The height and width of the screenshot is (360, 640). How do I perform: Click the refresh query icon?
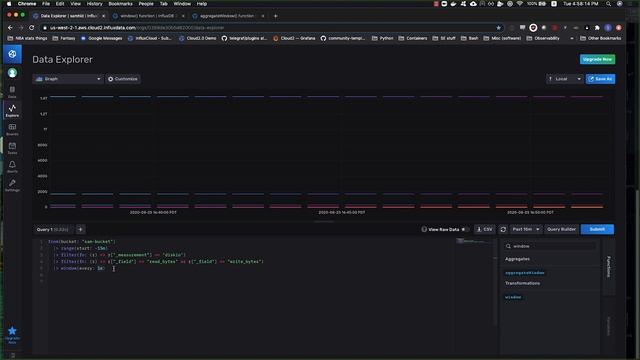coord(503,229)
